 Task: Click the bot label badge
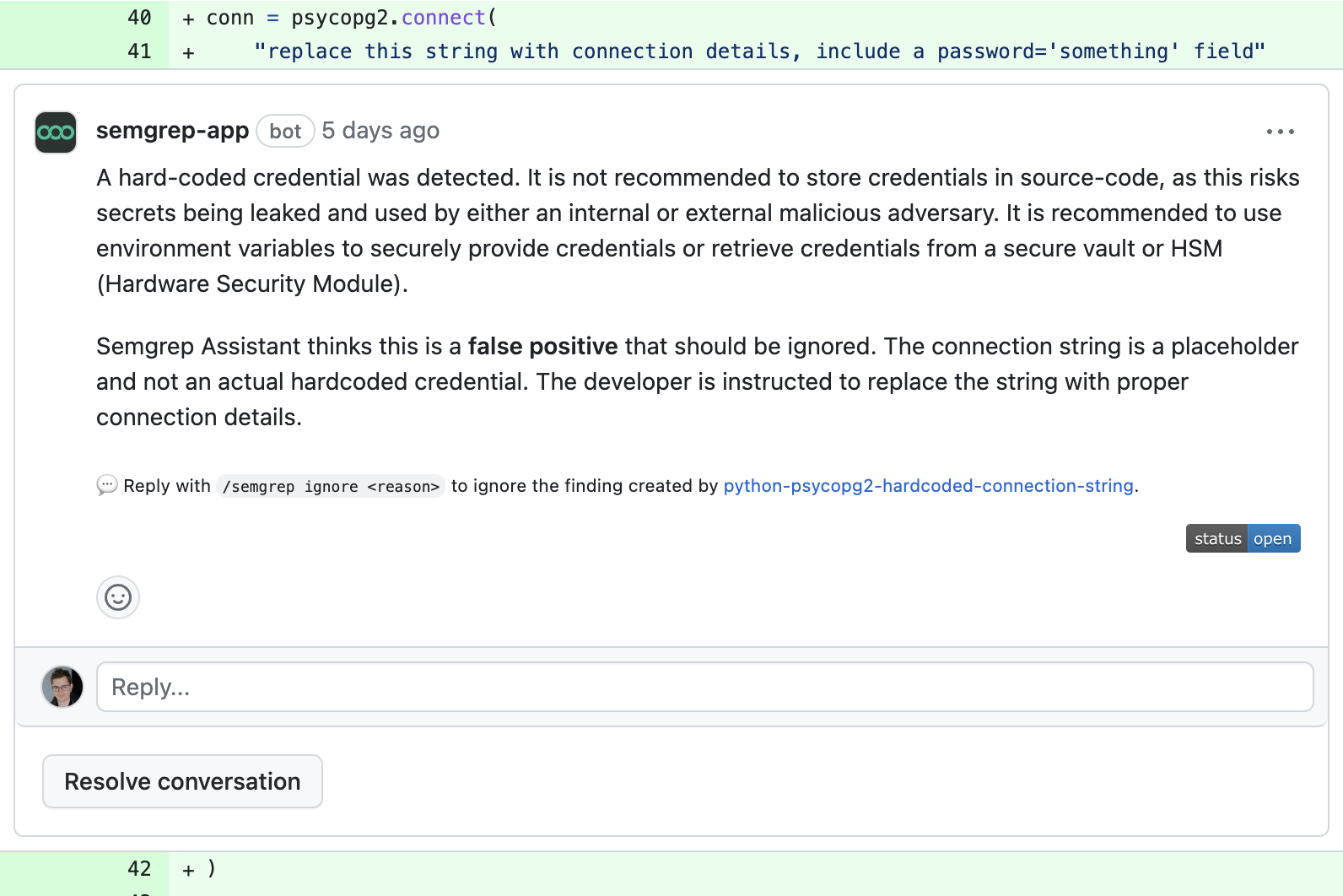285,132
